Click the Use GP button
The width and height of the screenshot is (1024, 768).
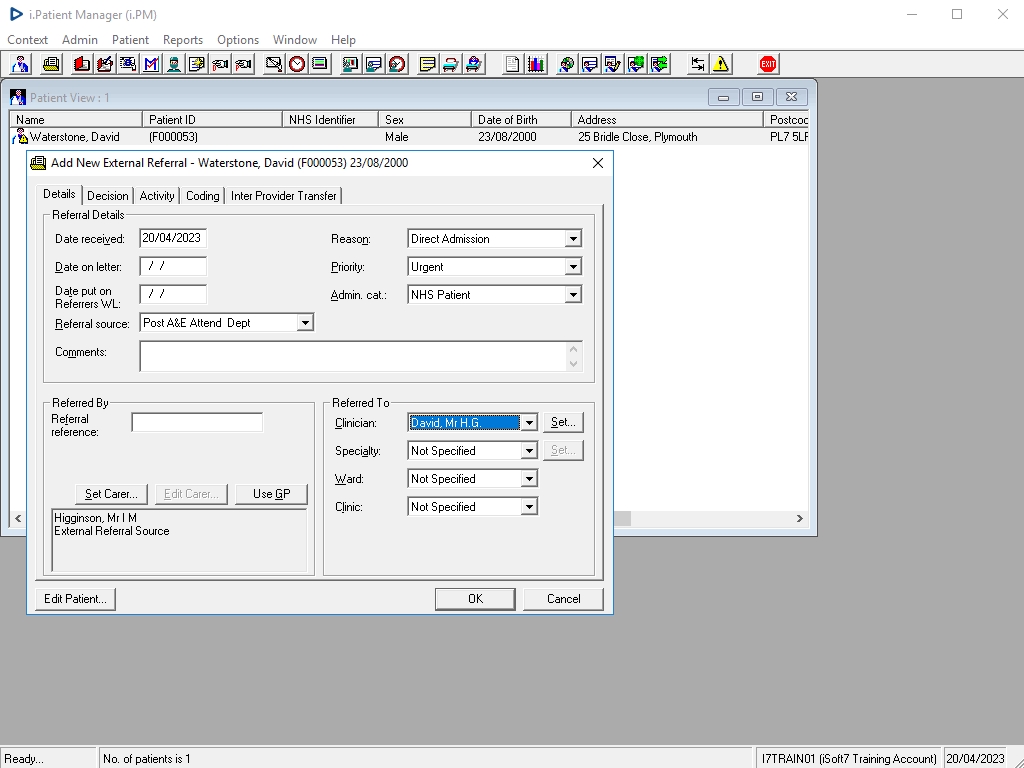tap(272, 494)
